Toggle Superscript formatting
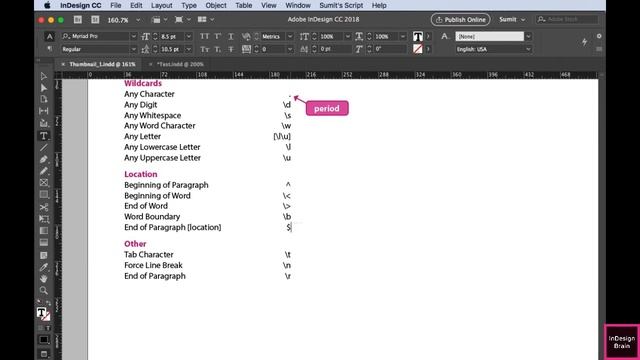This screenshot has width=640, height=360. tap(218, 36)
